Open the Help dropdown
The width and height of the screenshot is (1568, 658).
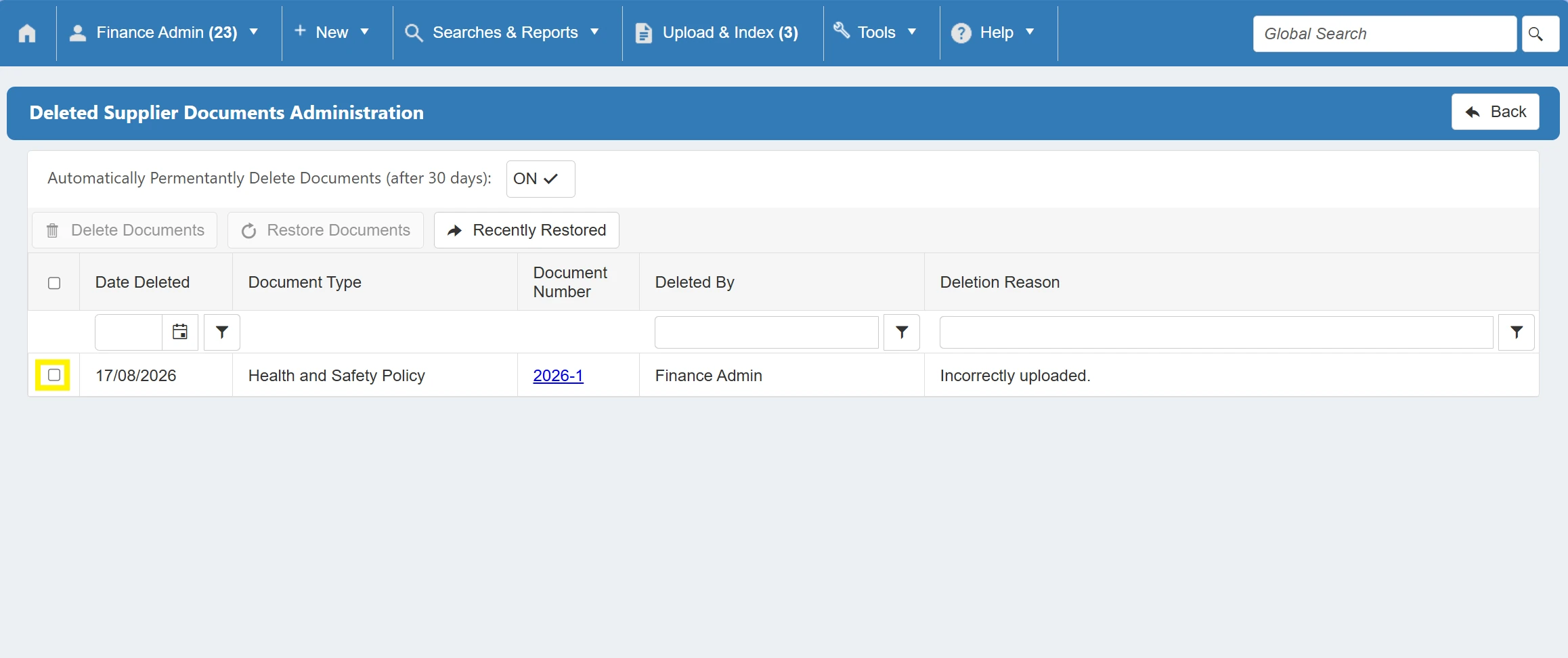(x=993, y=32)
